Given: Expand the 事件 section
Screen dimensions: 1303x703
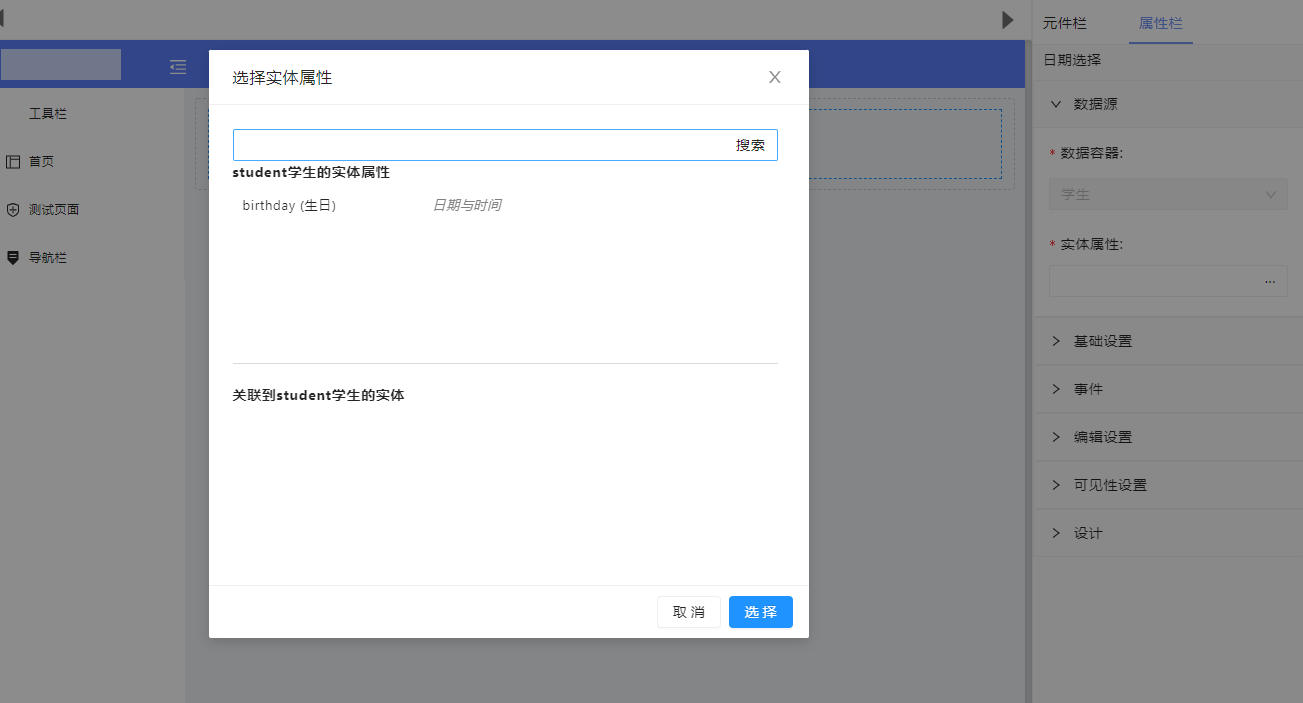Looking at the screenshot, I should pos(1088,389).
